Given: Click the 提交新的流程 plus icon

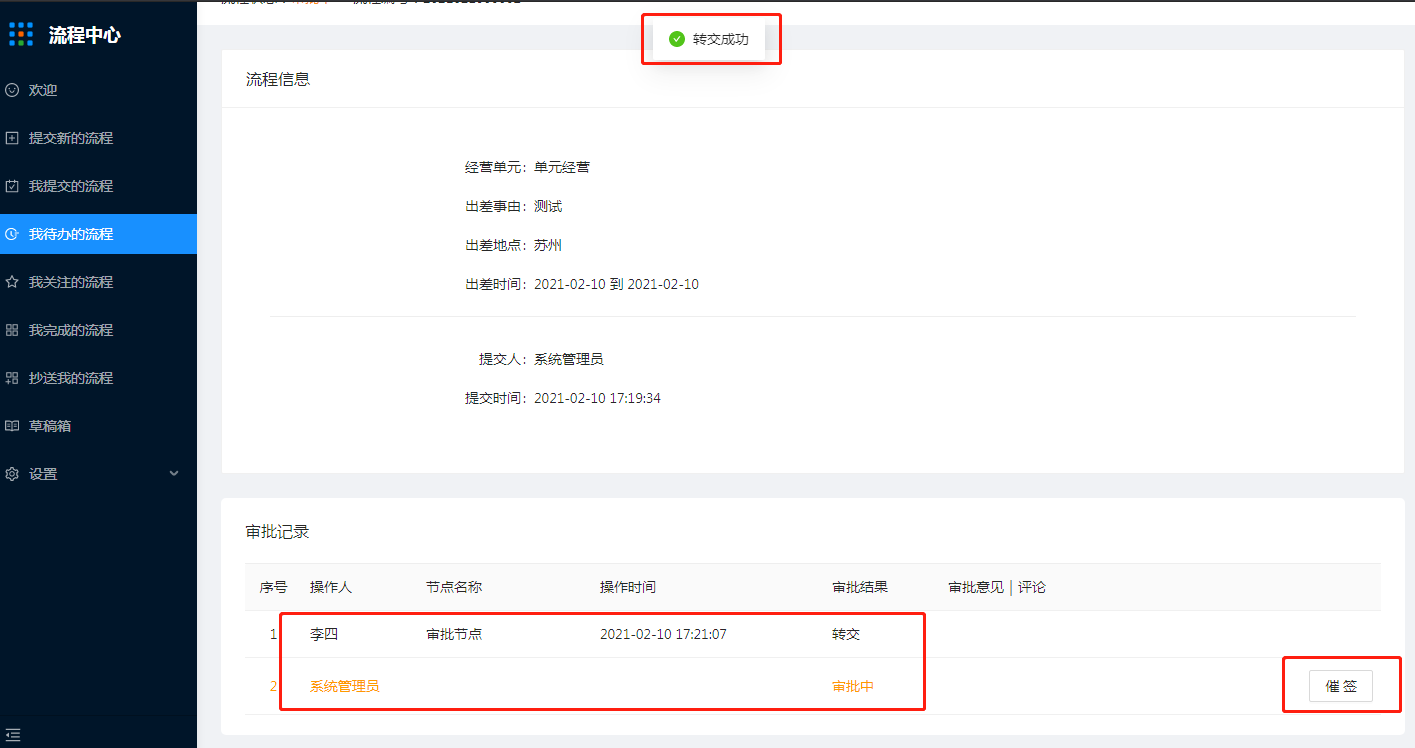Looking at the screenshot, I should pos(12,138).
